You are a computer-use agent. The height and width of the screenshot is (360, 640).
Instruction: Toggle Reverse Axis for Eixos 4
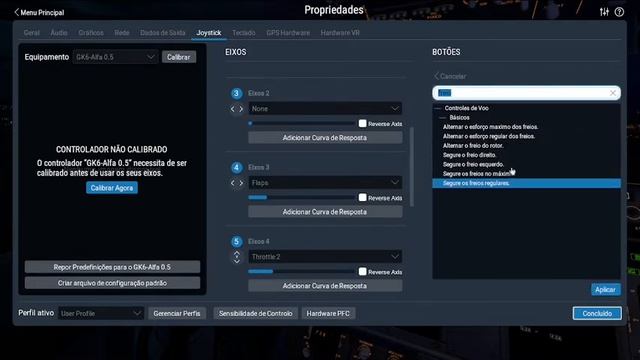[x=362, y=271]
